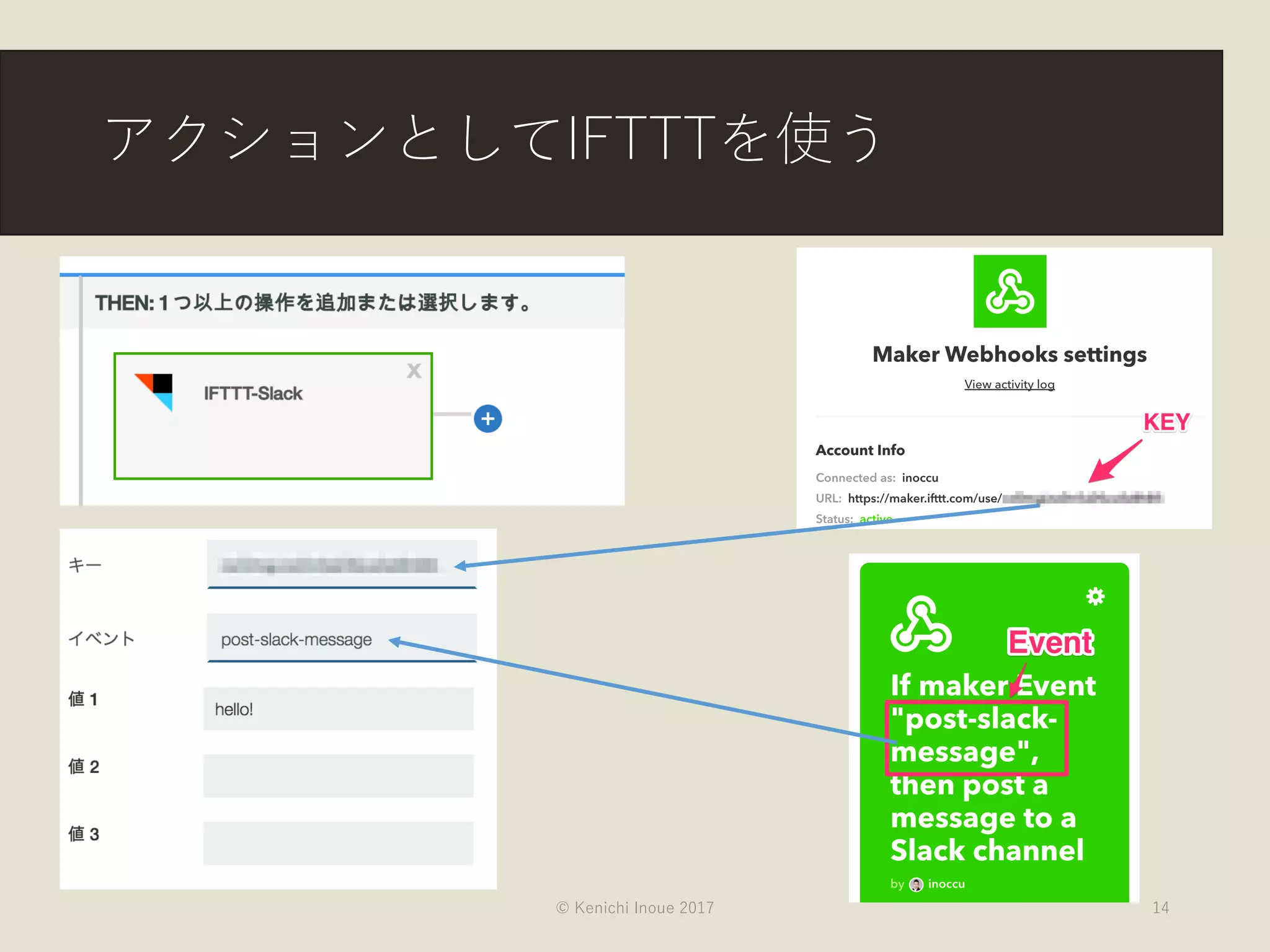This screenshot has height=952, width=1270.
Task: Focus the キー input field
Action: point(342,565)
